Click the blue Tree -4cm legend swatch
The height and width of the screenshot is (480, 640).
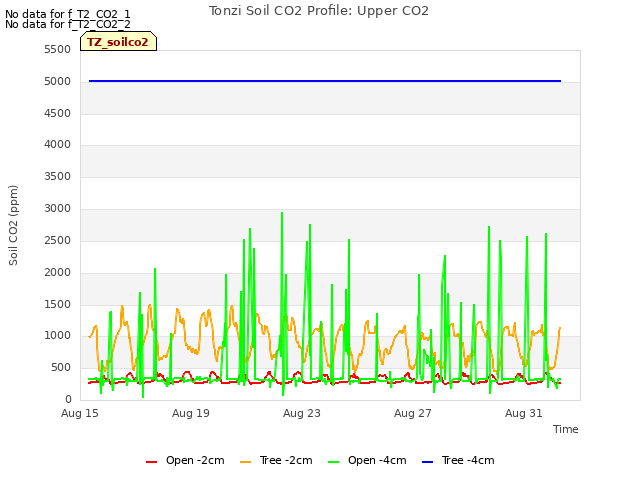[427, 462]
